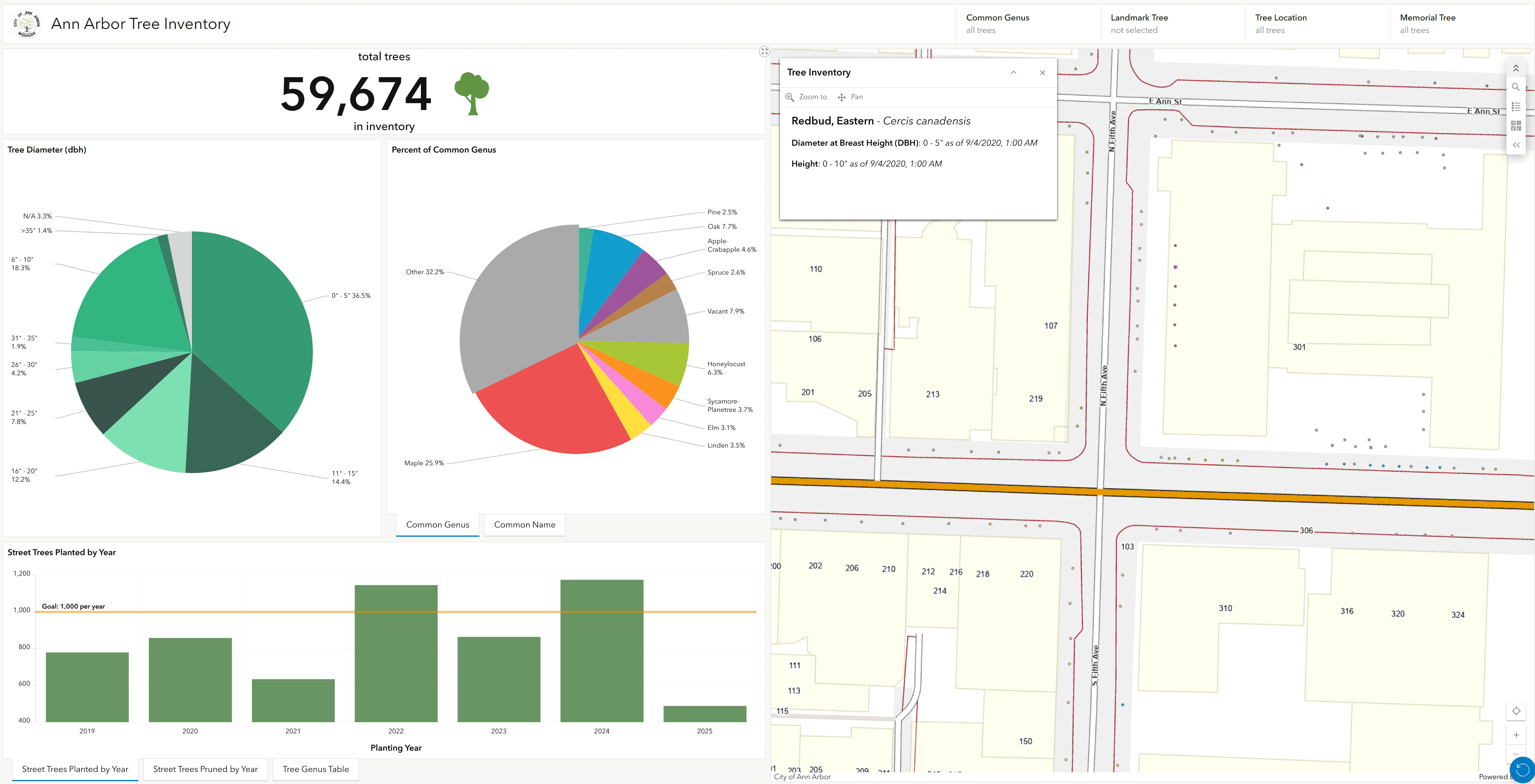Screen dimensions: 1535x784
Task: Click the Find My Location icon
Action: tap(1517, 710)
